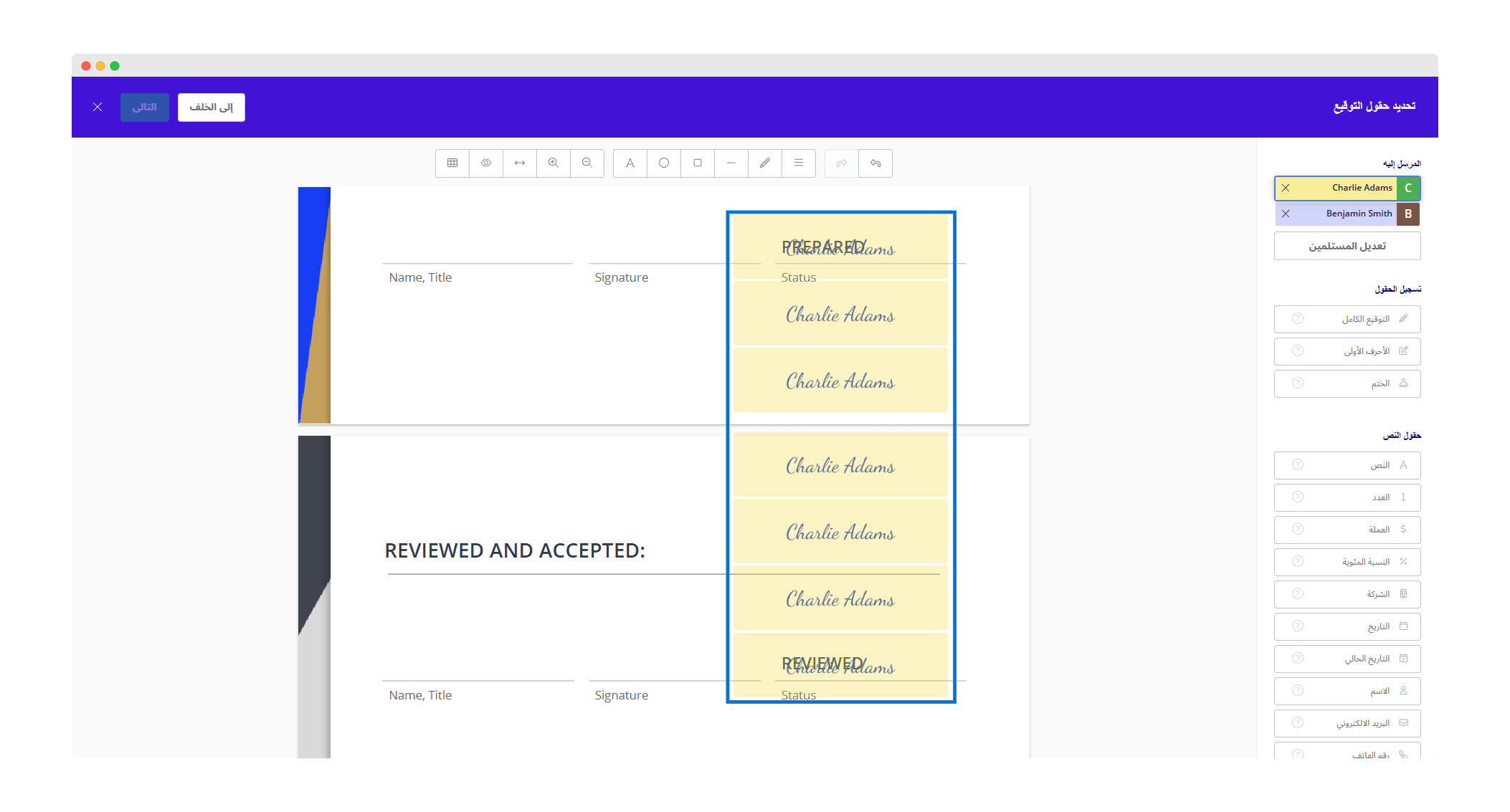This screenshot has width=1510, height=812.
Task: Zoom out using the magnifier minus icon
Action: coord(587,163)
